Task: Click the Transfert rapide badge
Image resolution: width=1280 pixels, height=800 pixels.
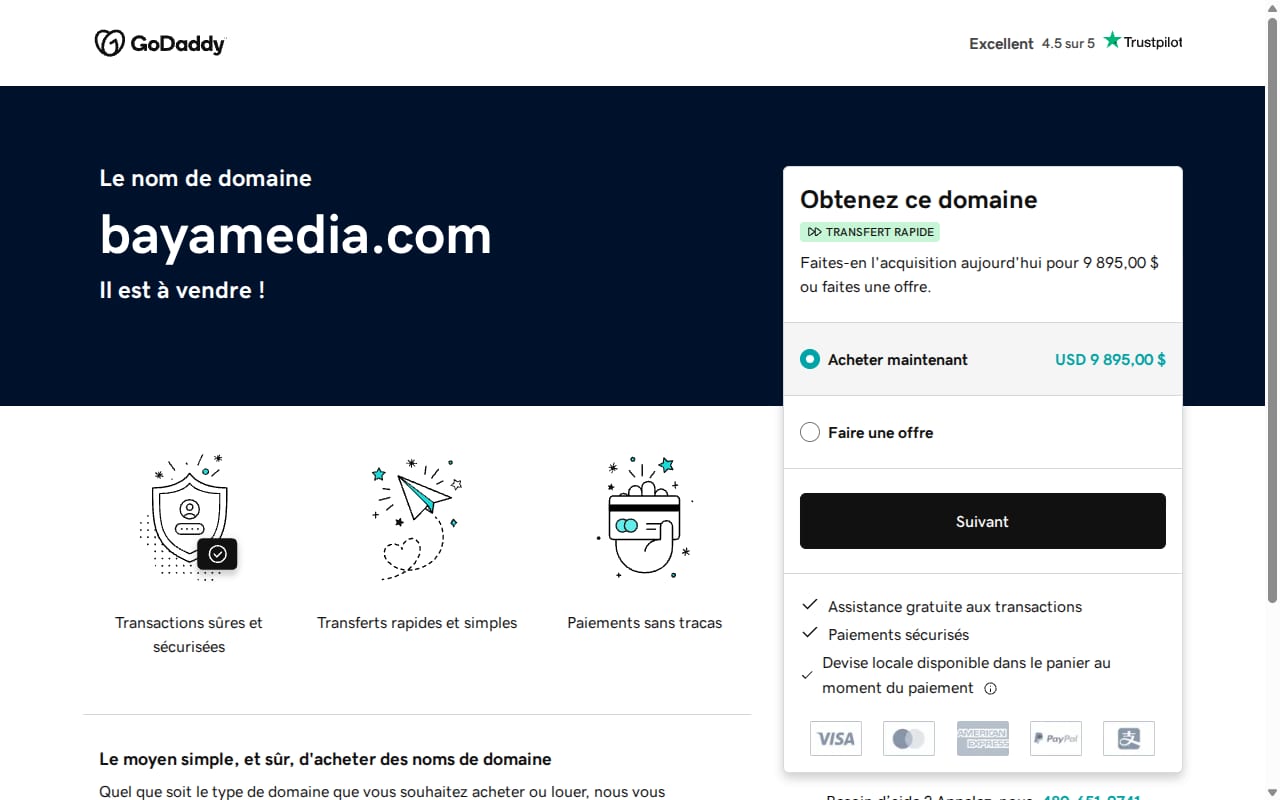Action: click(x=870, y=232)
